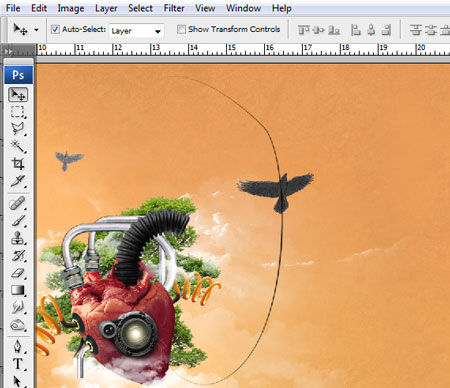Uncheck the Auto-Select checkbox
Image resolution: width=450 pixels, height=388 pixels.
click(55, 29)
